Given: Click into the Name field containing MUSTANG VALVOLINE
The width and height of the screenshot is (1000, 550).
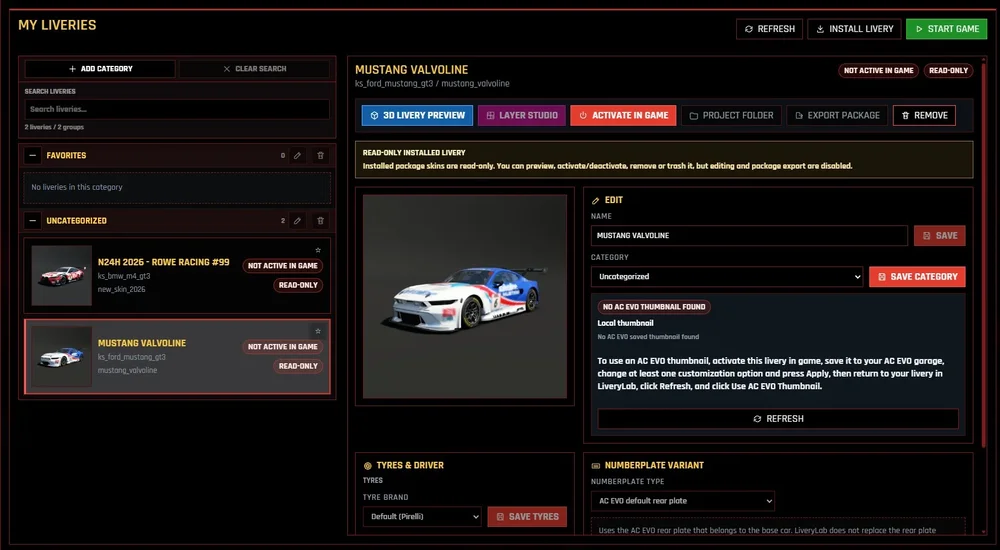Looking at the screenshot, I should [x=749, y=235].
